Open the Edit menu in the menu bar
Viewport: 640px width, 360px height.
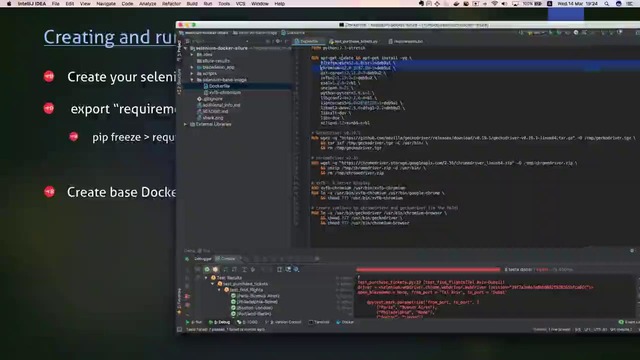[70, 4]
